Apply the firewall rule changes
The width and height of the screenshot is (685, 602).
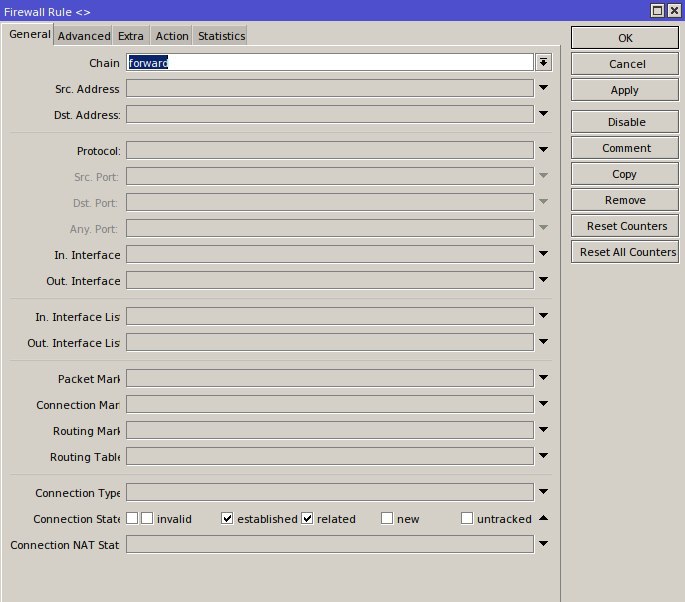(625, 90)
